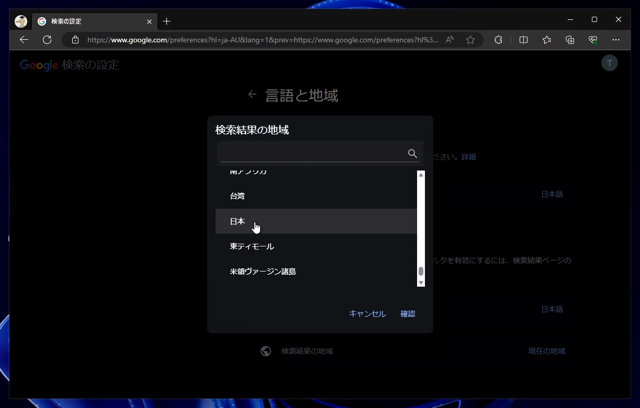The height and width of the screenshot is (408, 640).
Task: Click 検索結果の地域 setting row label
Action: tap(307, 351)
